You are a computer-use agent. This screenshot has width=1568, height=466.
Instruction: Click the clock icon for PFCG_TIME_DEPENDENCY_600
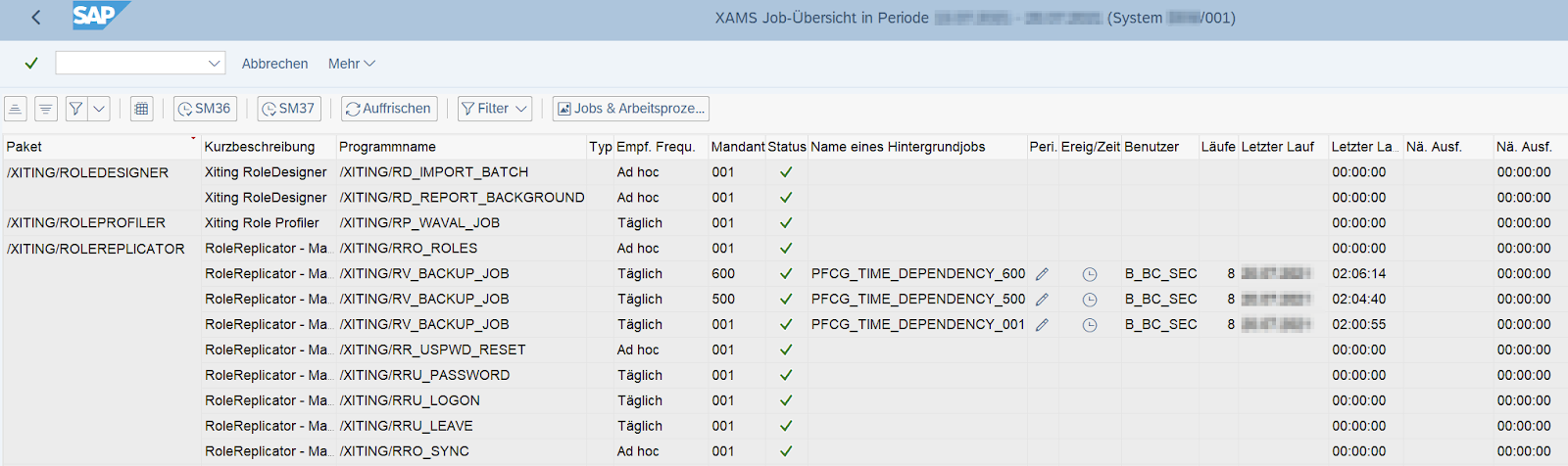1090,275
